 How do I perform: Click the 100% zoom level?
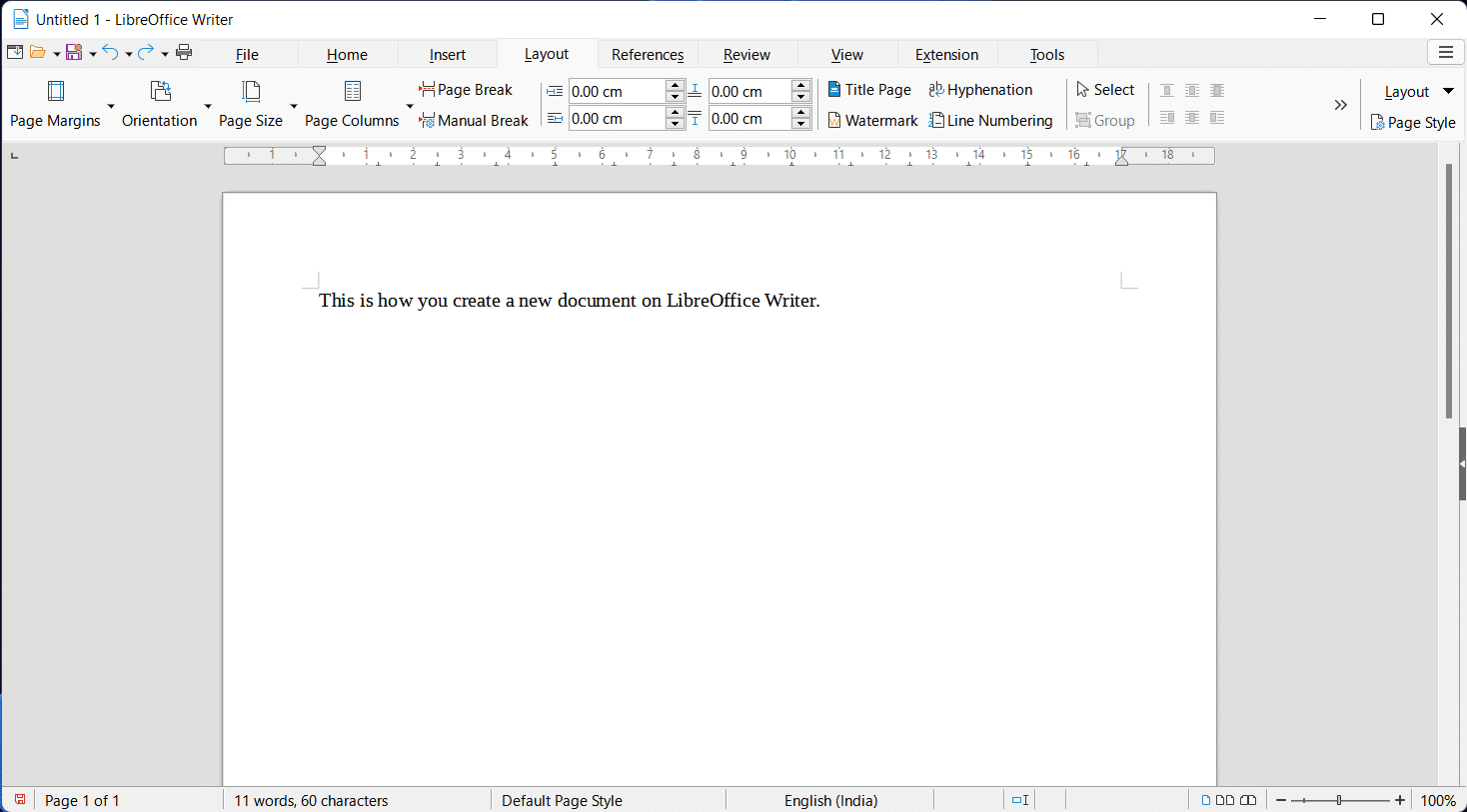tap(1438, 800)
